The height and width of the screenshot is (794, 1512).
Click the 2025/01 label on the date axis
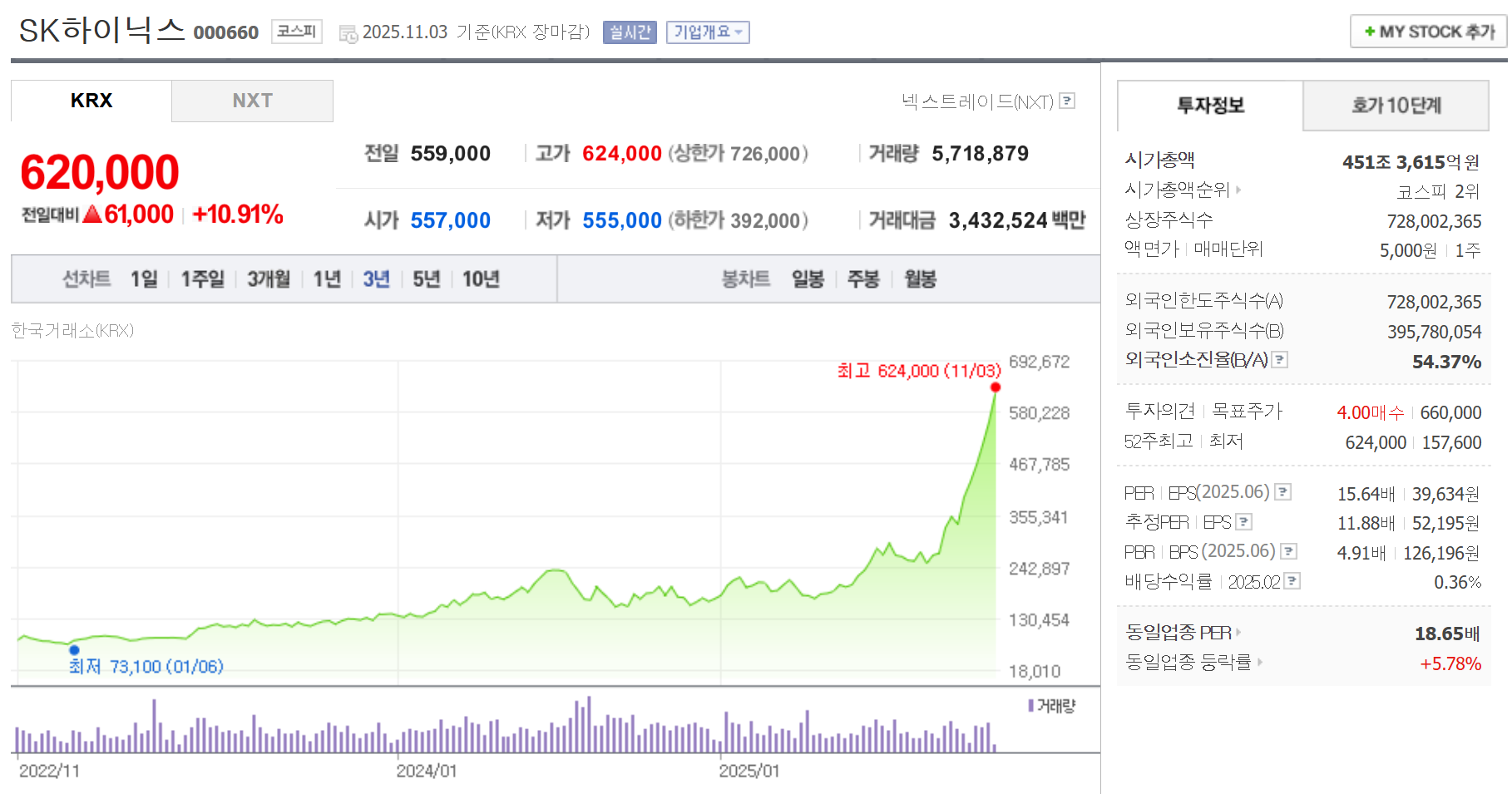point(749,772)
